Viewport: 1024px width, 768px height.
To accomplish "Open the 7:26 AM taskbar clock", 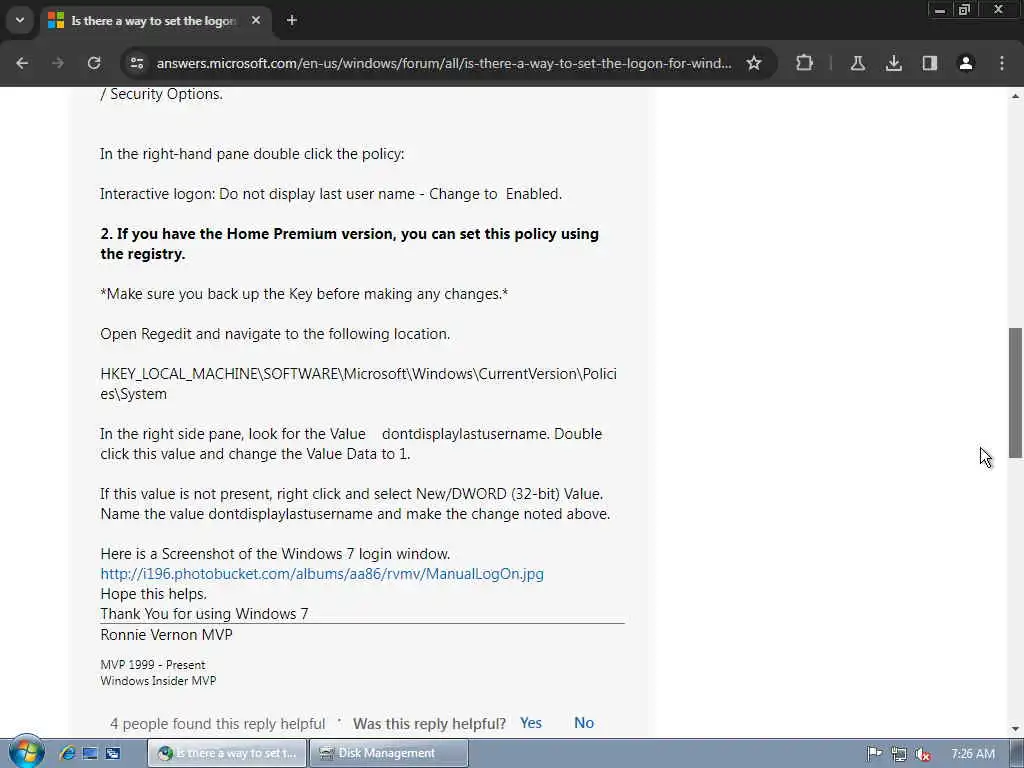I will click(x=972, y=754).
